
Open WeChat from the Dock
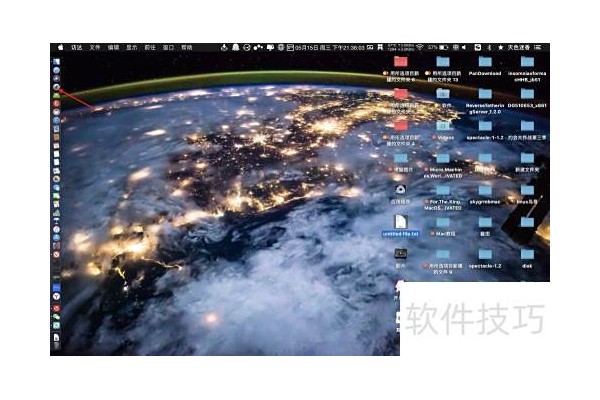click(x=56, y=317)
